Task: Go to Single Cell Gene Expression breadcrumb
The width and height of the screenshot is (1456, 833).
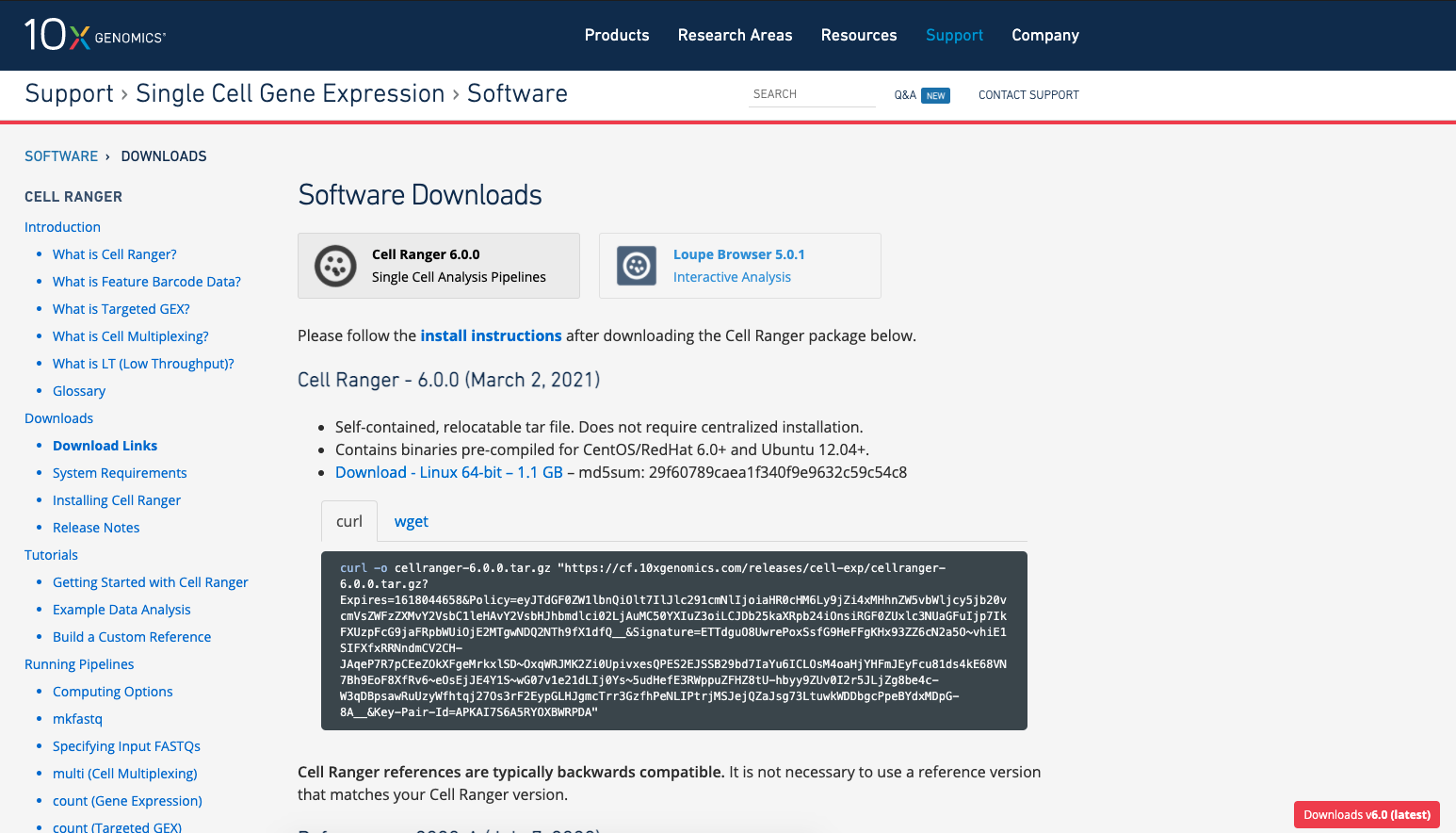Action: click(x=290, y=93)
